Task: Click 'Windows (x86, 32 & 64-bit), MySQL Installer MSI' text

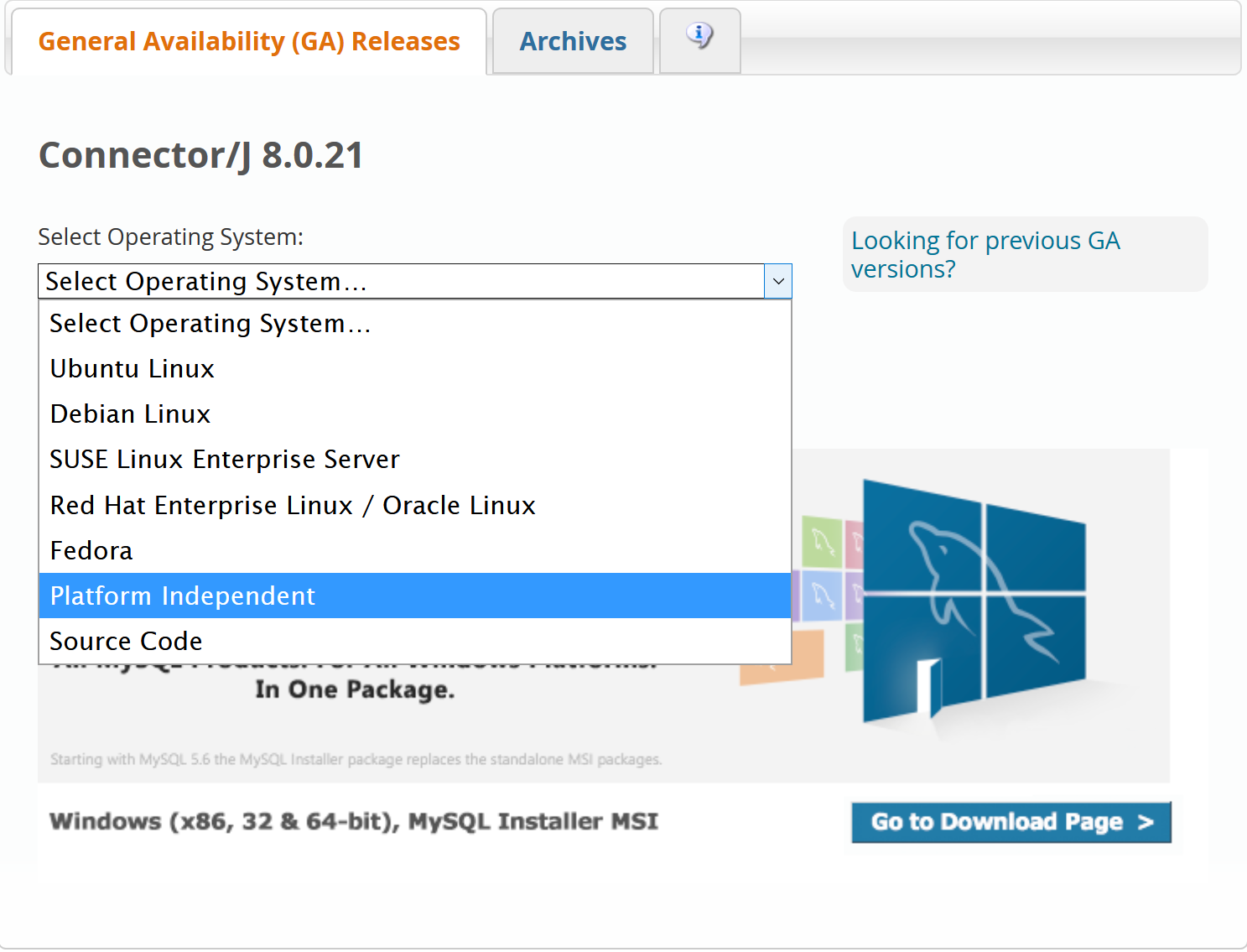Action: point(354,821)
